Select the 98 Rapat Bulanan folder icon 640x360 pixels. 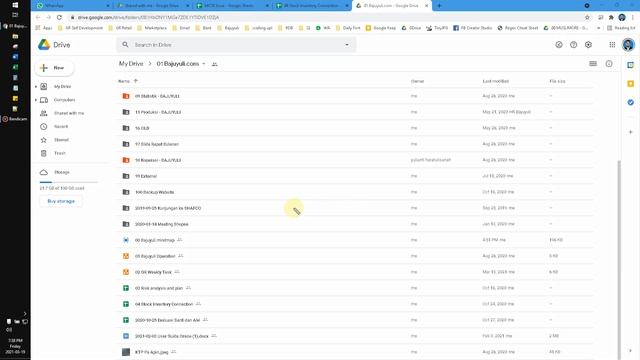coord(126,144)
